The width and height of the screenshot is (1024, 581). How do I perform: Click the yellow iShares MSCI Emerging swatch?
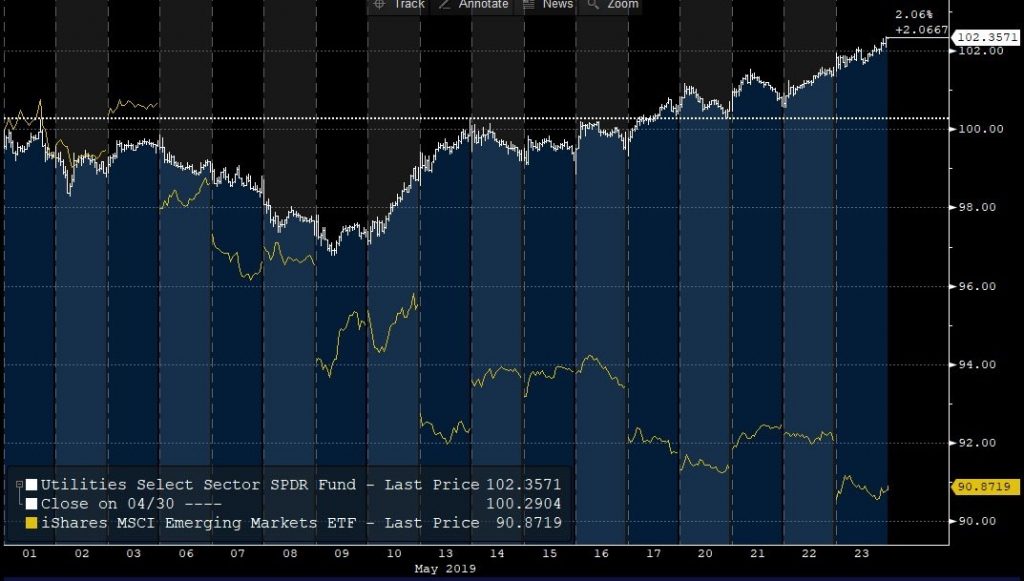31,523
